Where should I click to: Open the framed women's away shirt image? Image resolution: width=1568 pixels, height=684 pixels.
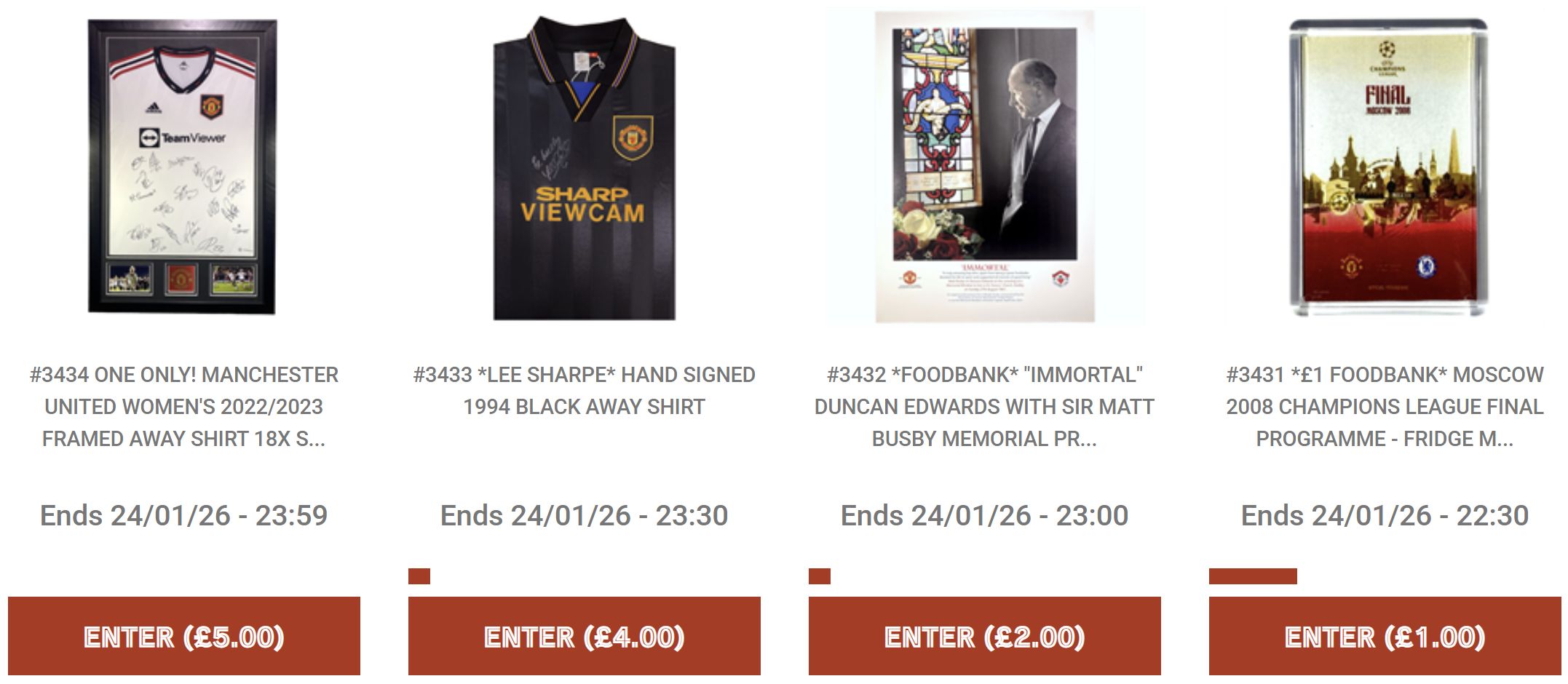183,167
